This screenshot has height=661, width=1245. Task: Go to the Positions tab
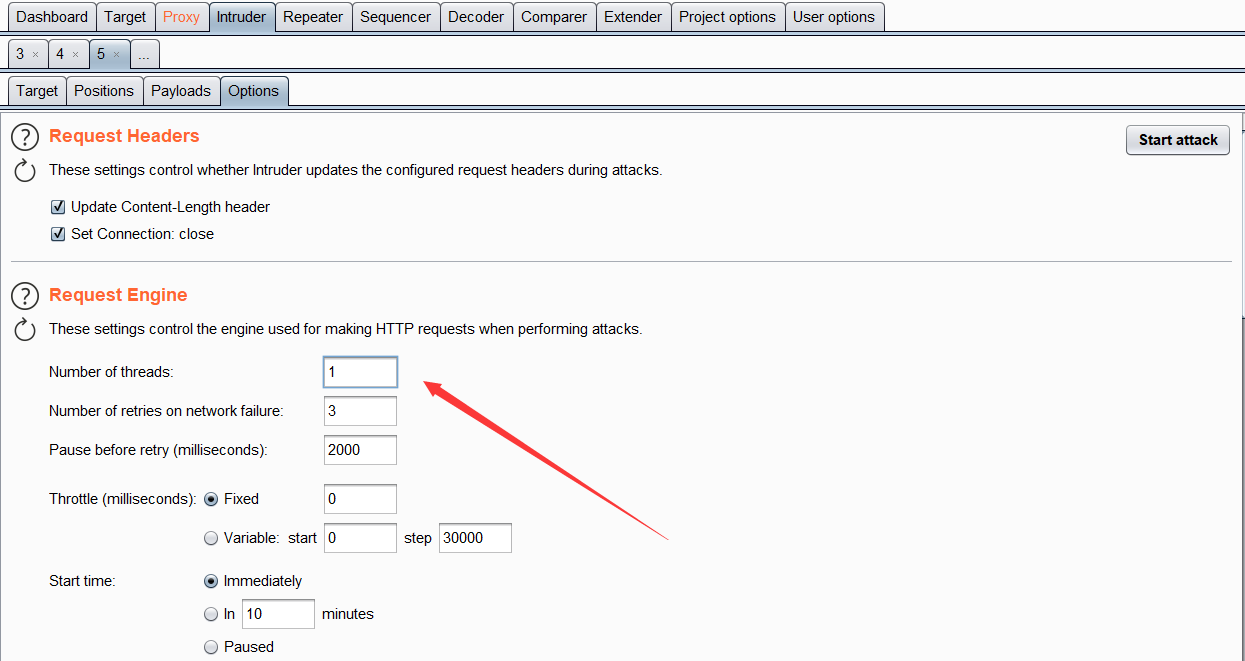click(104, 91)
